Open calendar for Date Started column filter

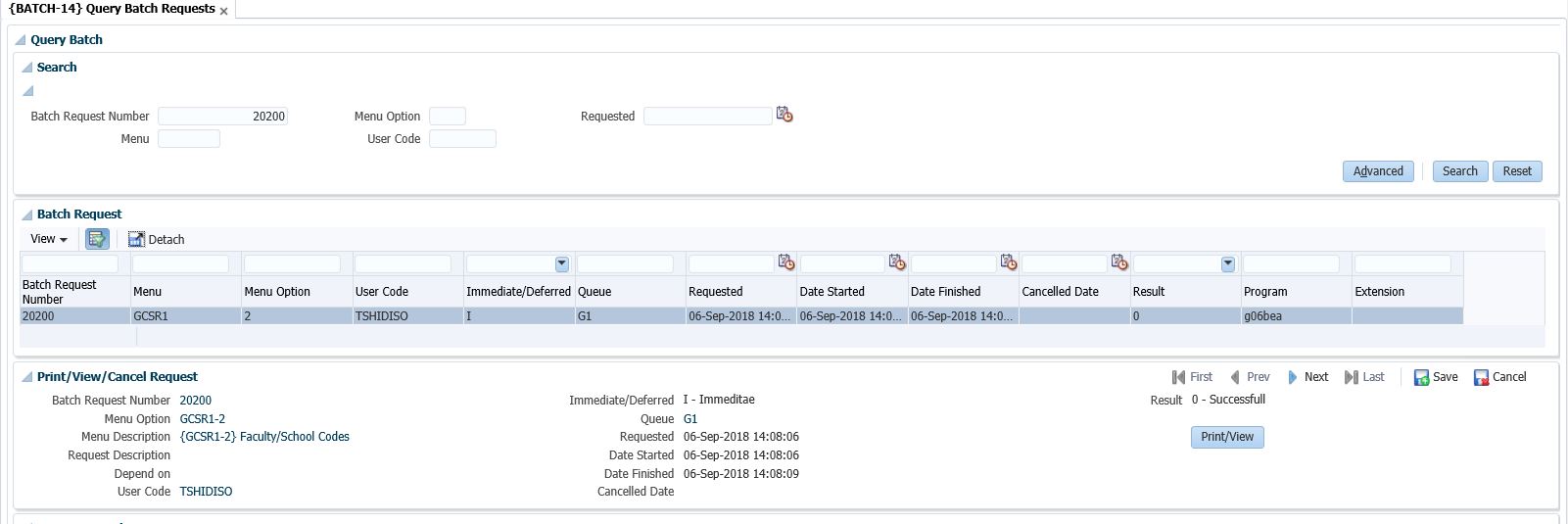coord(897,263)
